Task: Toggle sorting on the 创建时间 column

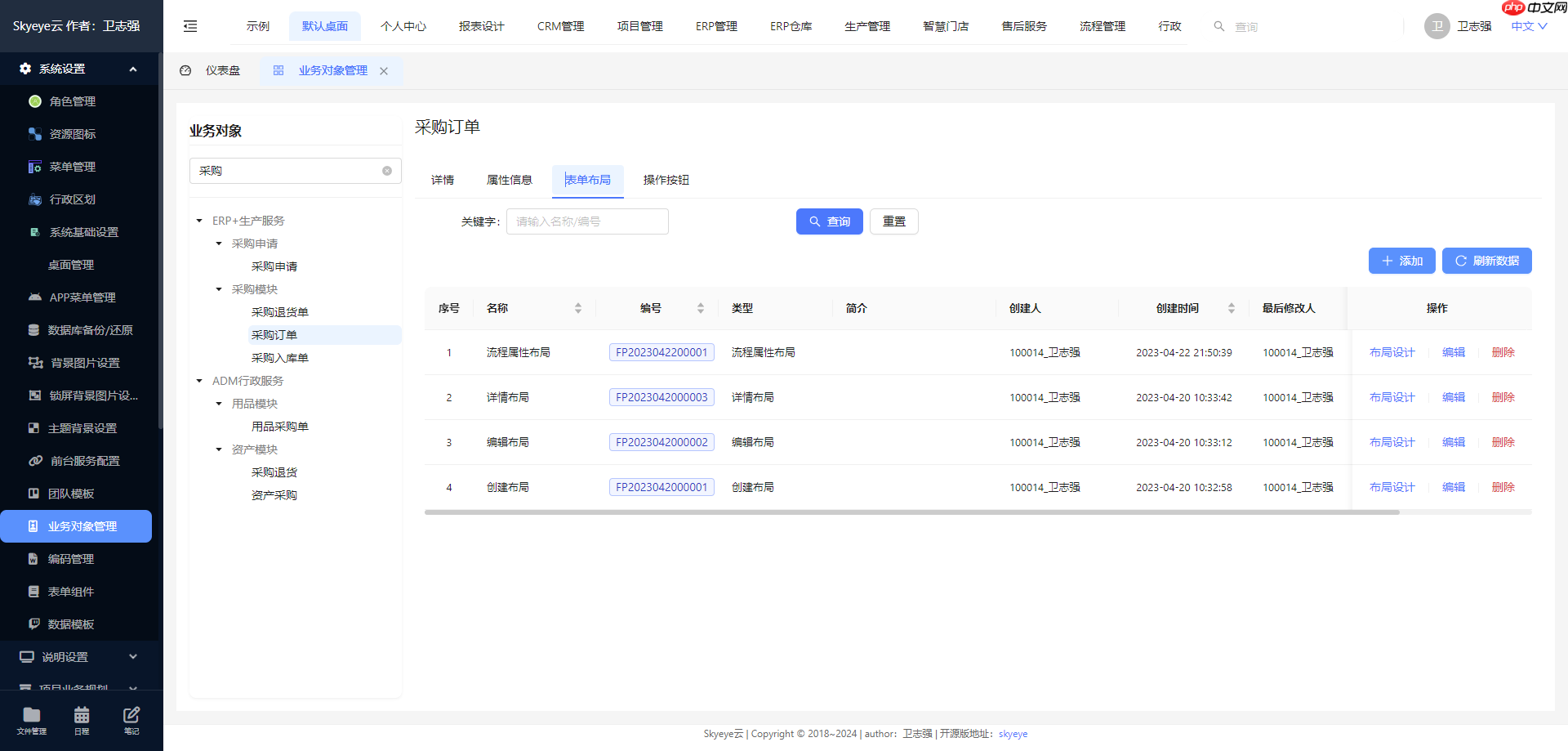Action: pyautogui.click(x=1232, y=308)
